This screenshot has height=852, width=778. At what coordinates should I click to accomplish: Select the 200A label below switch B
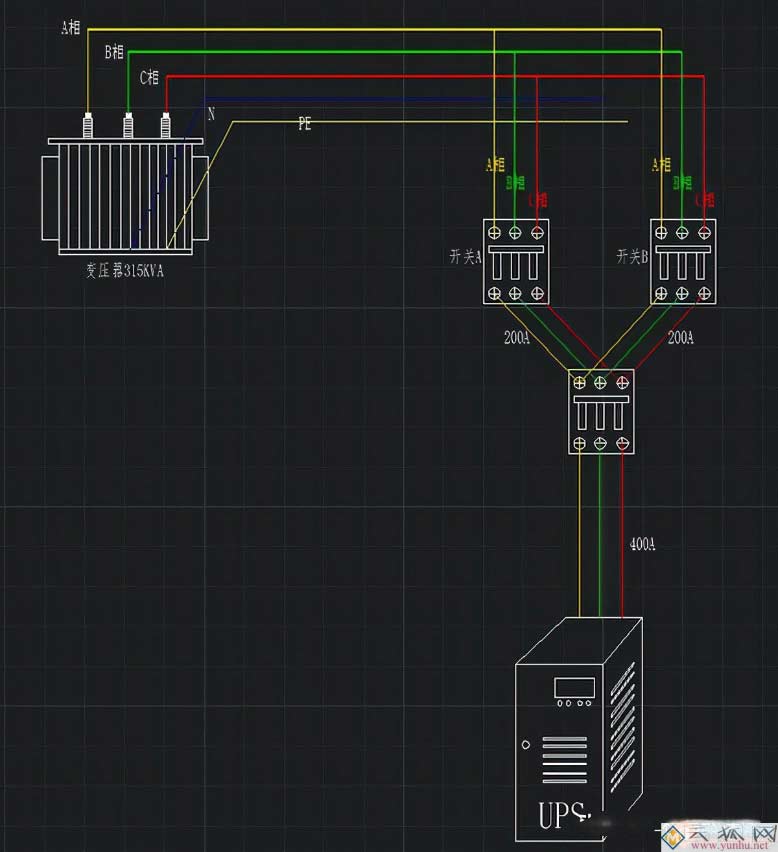tap(681, 337)
